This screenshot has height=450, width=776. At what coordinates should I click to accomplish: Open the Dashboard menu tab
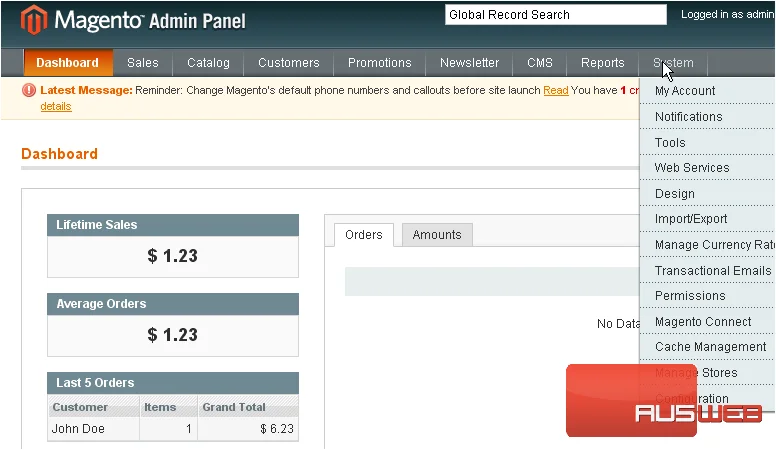point(68,63)
